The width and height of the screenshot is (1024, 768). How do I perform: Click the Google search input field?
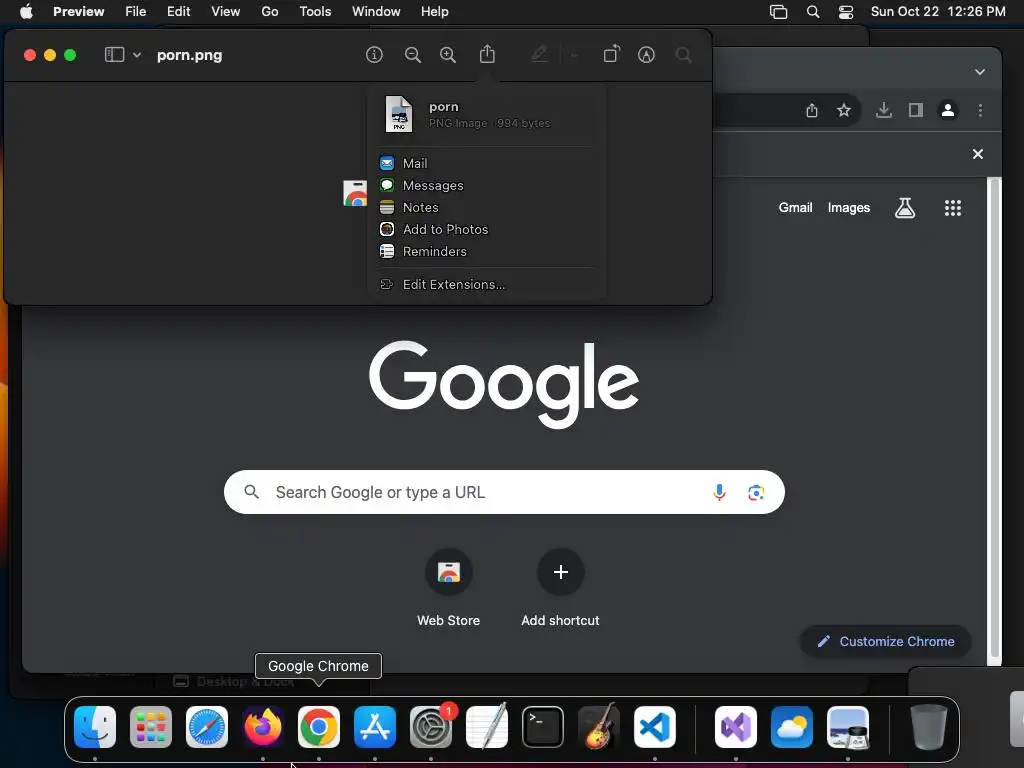504,492
